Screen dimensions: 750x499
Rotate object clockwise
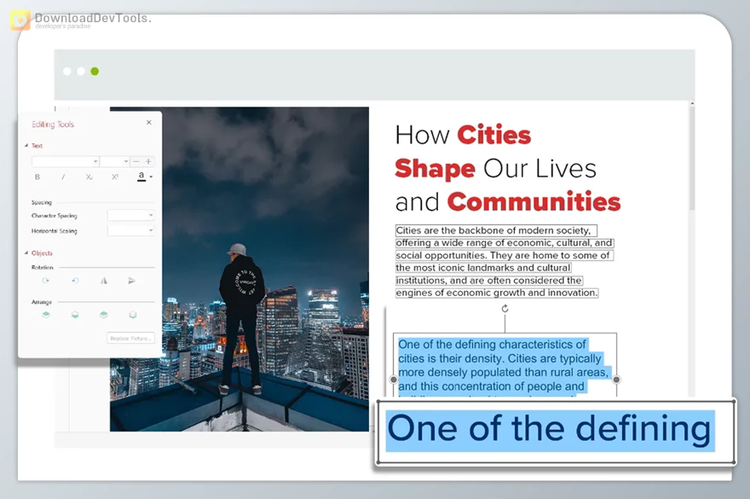[46, 281]
